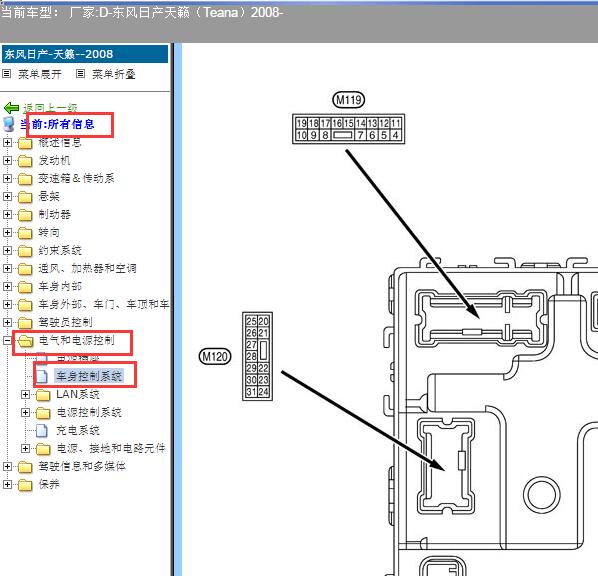Click the 返回上一级 back link

pyautogui.click(x=50, y=108)
